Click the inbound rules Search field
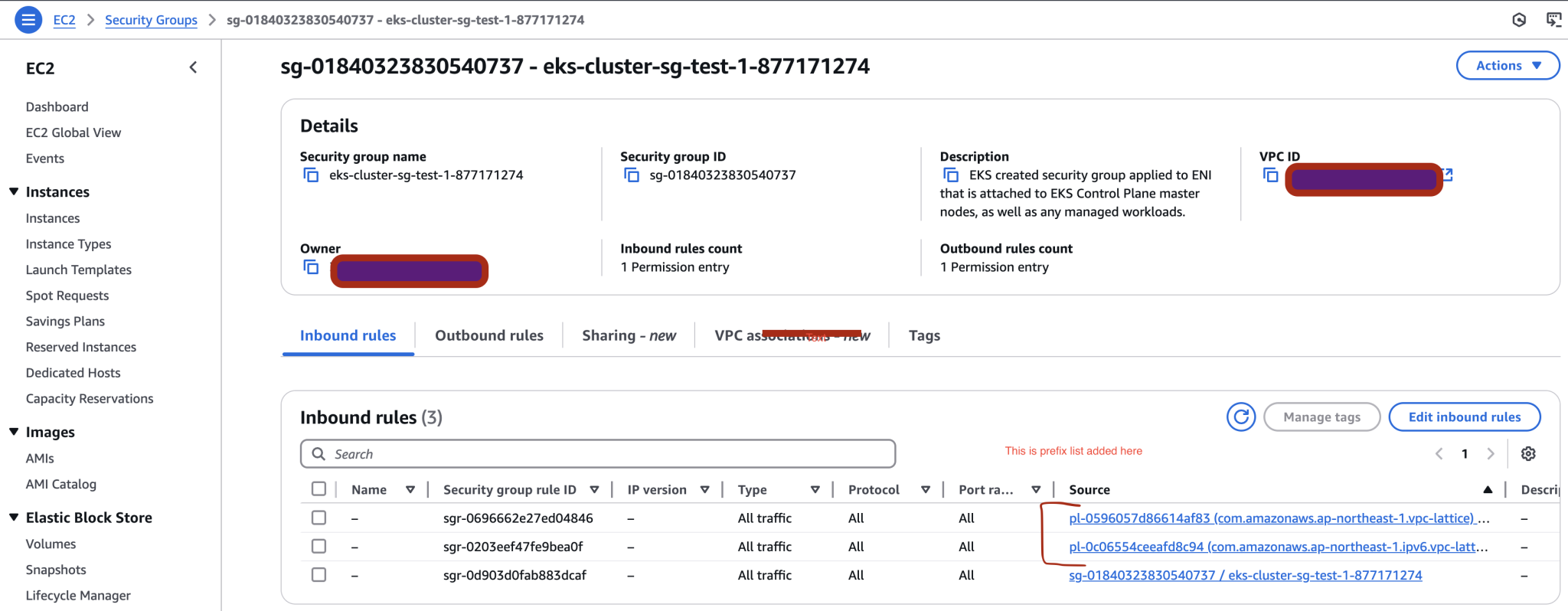Viewport: 1568px width, 611px height. pos(598,454)
